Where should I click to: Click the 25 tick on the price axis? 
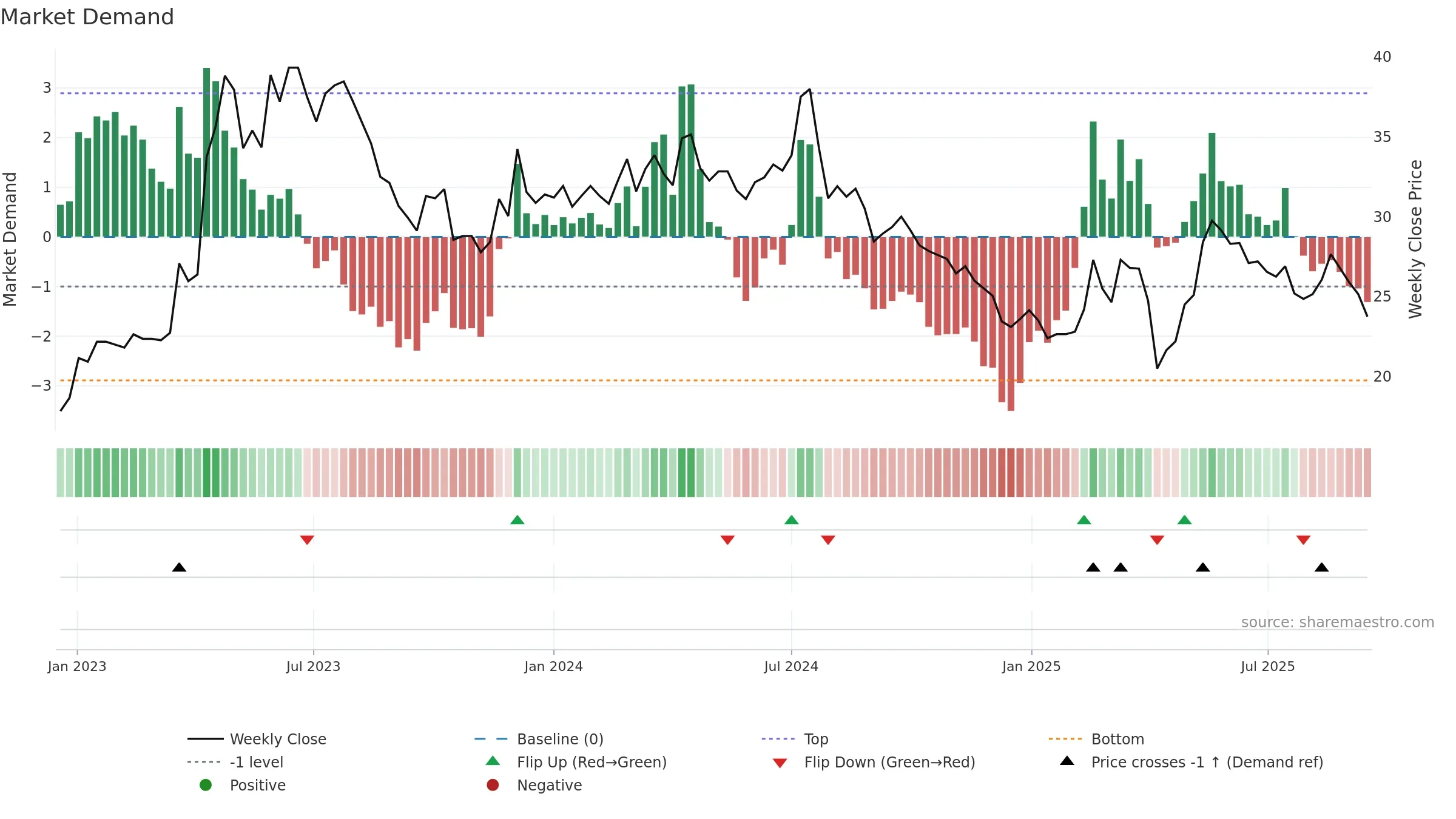[x=1383, y=297]
